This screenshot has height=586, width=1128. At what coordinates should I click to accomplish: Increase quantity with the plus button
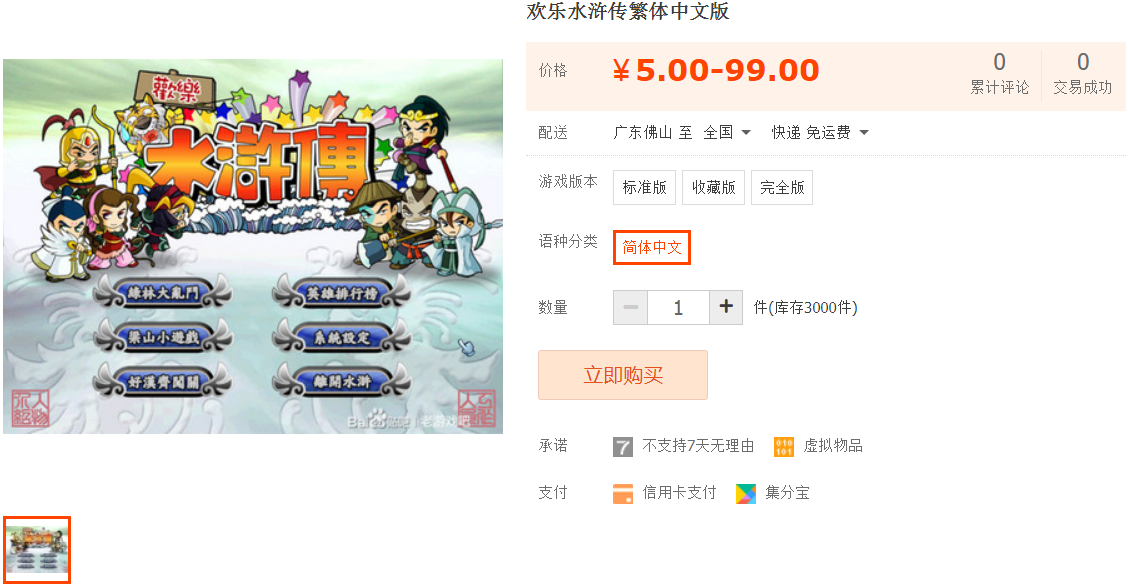(x=726, y=307)
